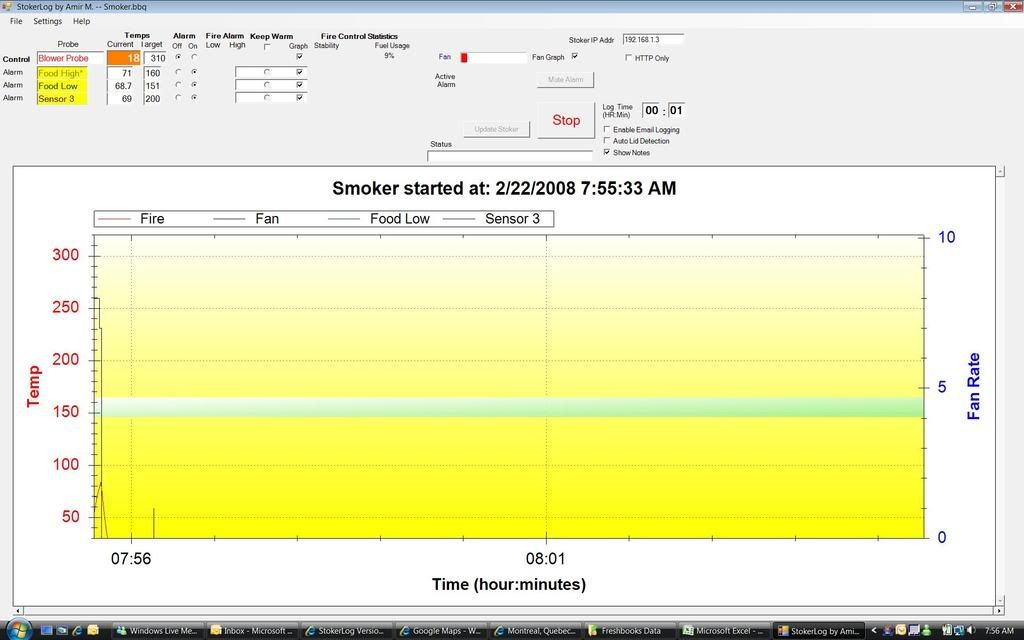Click the Fire legend entry on graph
The image size is (1024, 640).
click(131, 219)
